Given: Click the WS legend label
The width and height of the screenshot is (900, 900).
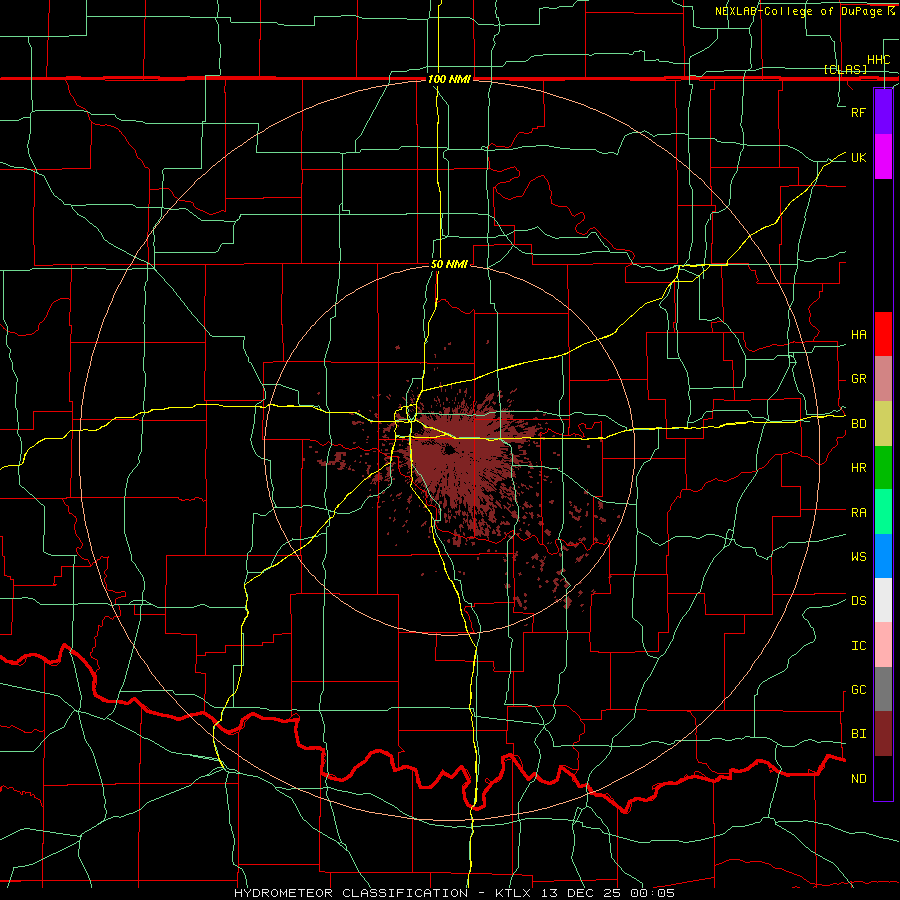Looking at the screenshot, I should coord(858,557).
